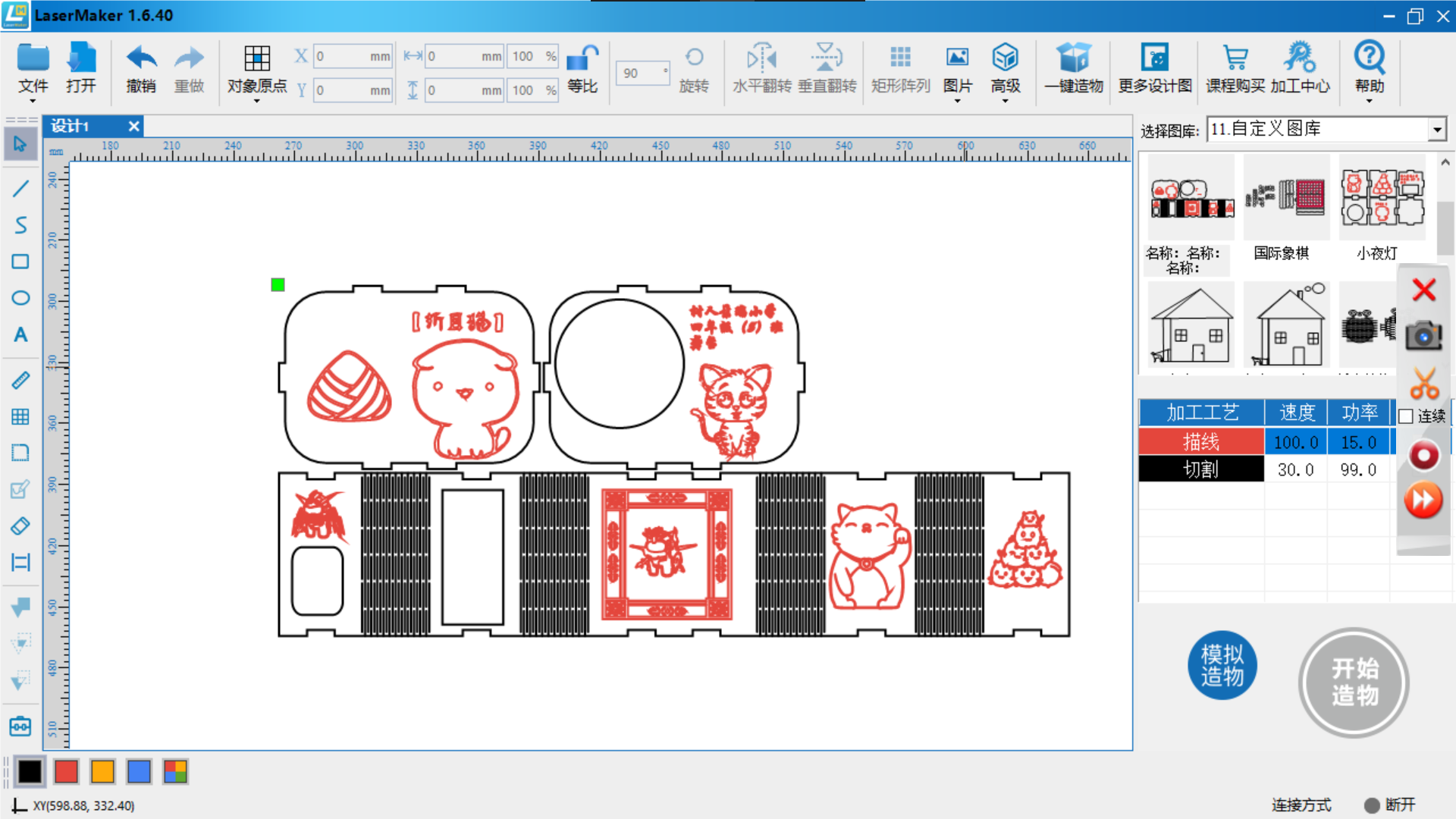Flip vertically with 垂直翻转
This screenshot has height=819, width=1456.
point(827,69)
